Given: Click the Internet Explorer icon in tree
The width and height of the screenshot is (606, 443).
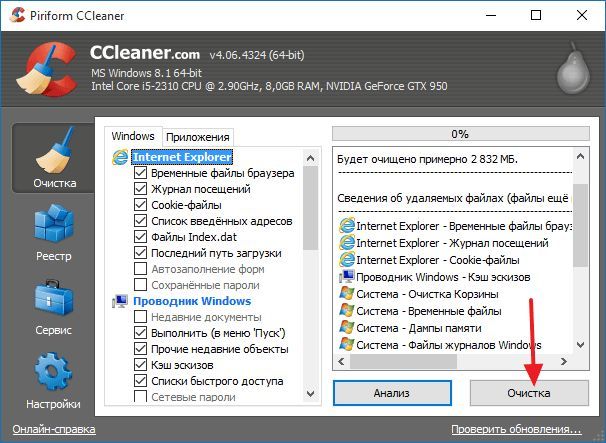Looking at the screenshot, I should click(x=120, y=157).
